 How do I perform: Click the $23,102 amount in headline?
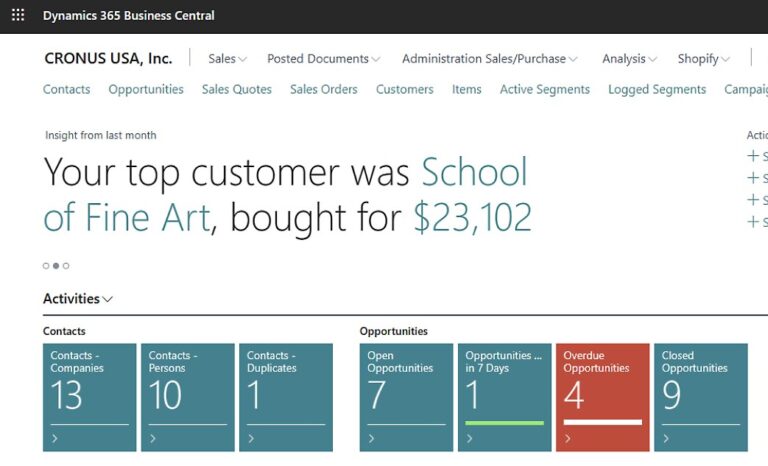click(x=473, y=217)
